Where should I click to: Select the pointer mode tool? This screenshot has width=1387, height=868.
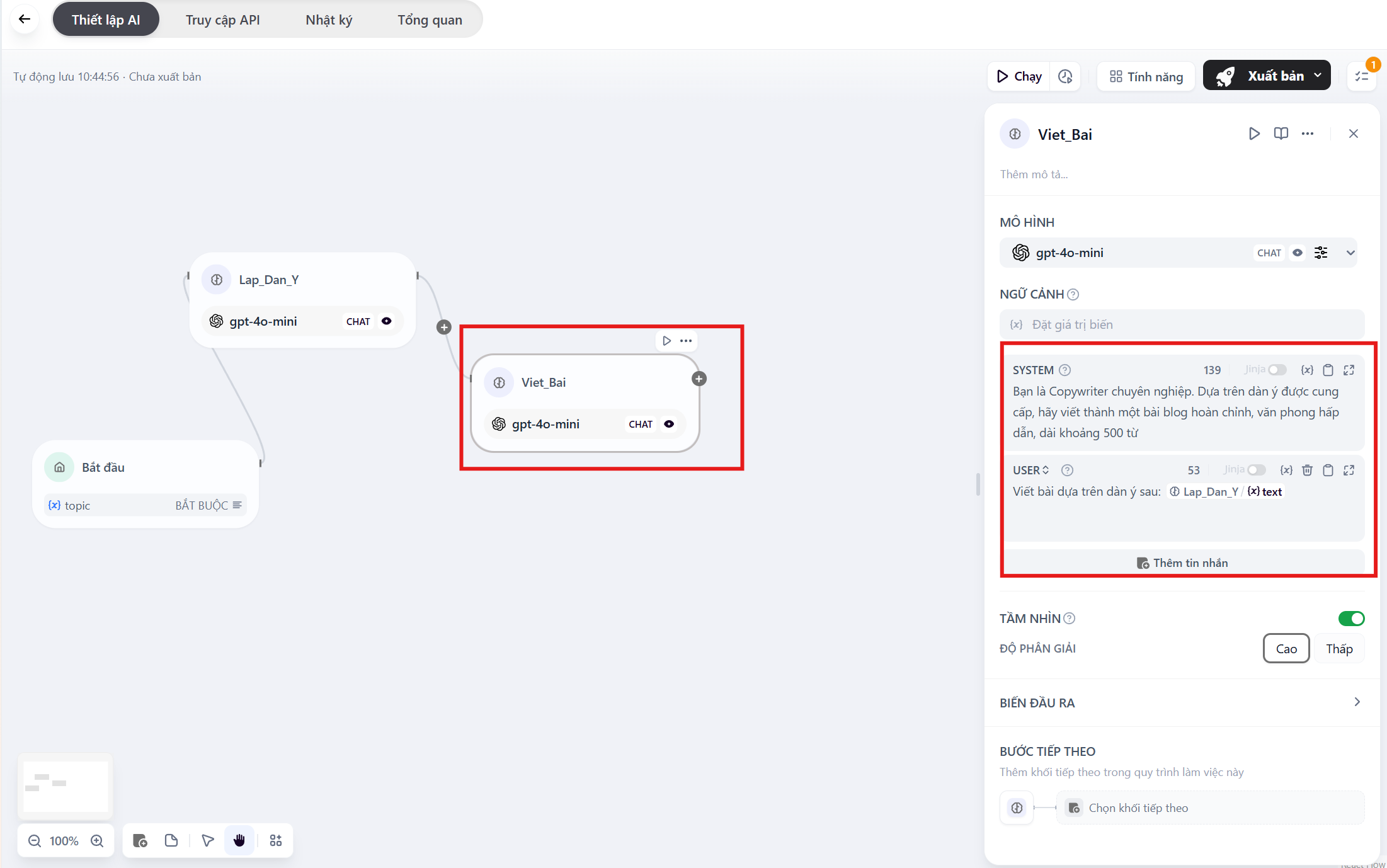208,841
